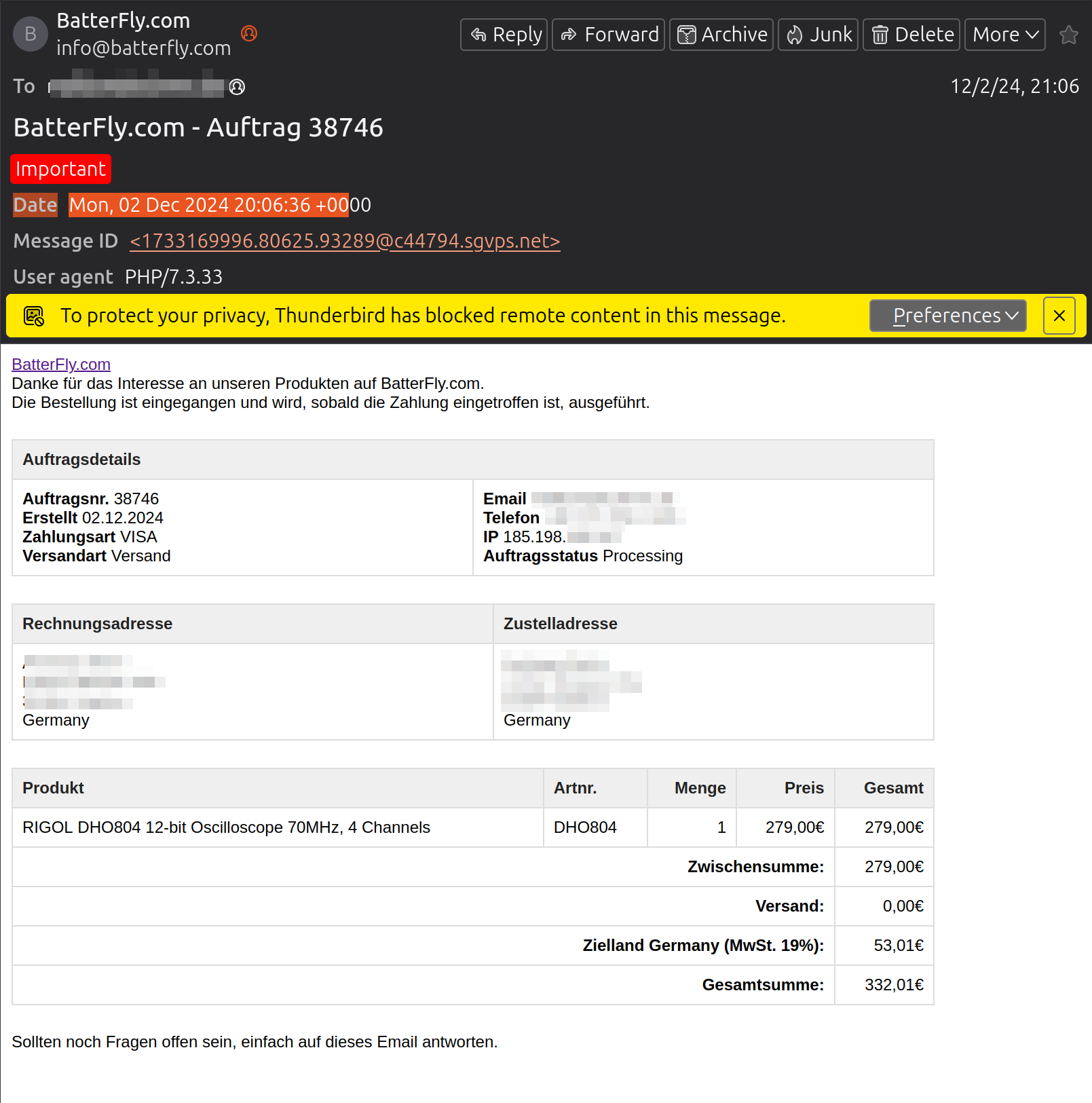Click the recipient address book icon
This screenshot has width=1092, height=1103.
point(237,87)
